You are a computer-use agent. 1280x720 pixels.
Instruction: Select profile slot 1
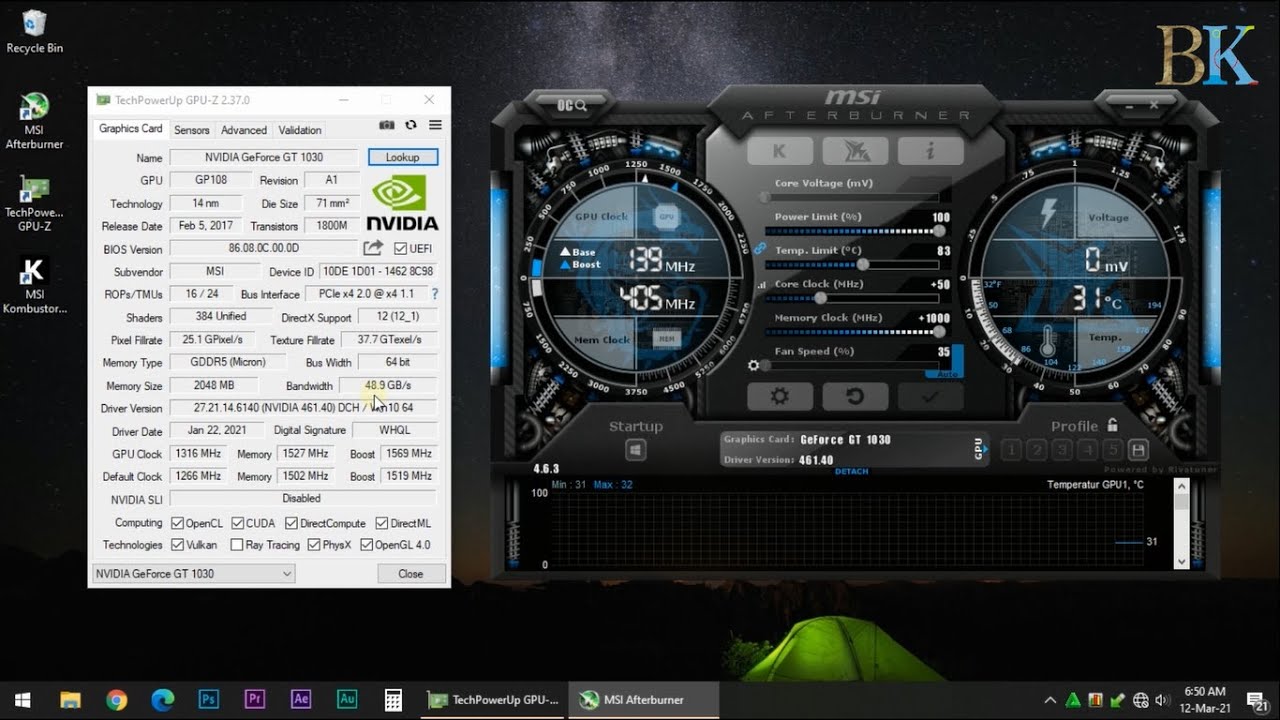tap(1011, 450)
